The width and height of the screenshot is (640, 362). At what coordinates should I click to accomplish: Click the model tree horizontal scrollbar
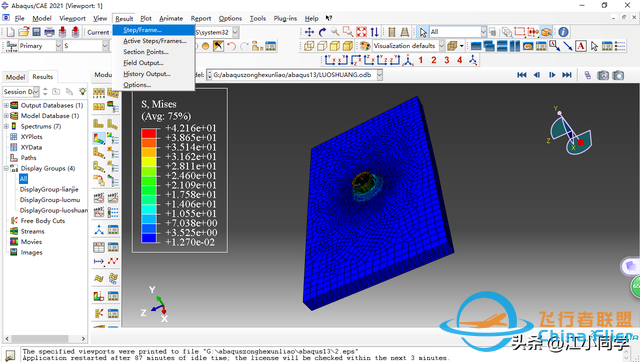pyautogui.click(x=45, y=338)
